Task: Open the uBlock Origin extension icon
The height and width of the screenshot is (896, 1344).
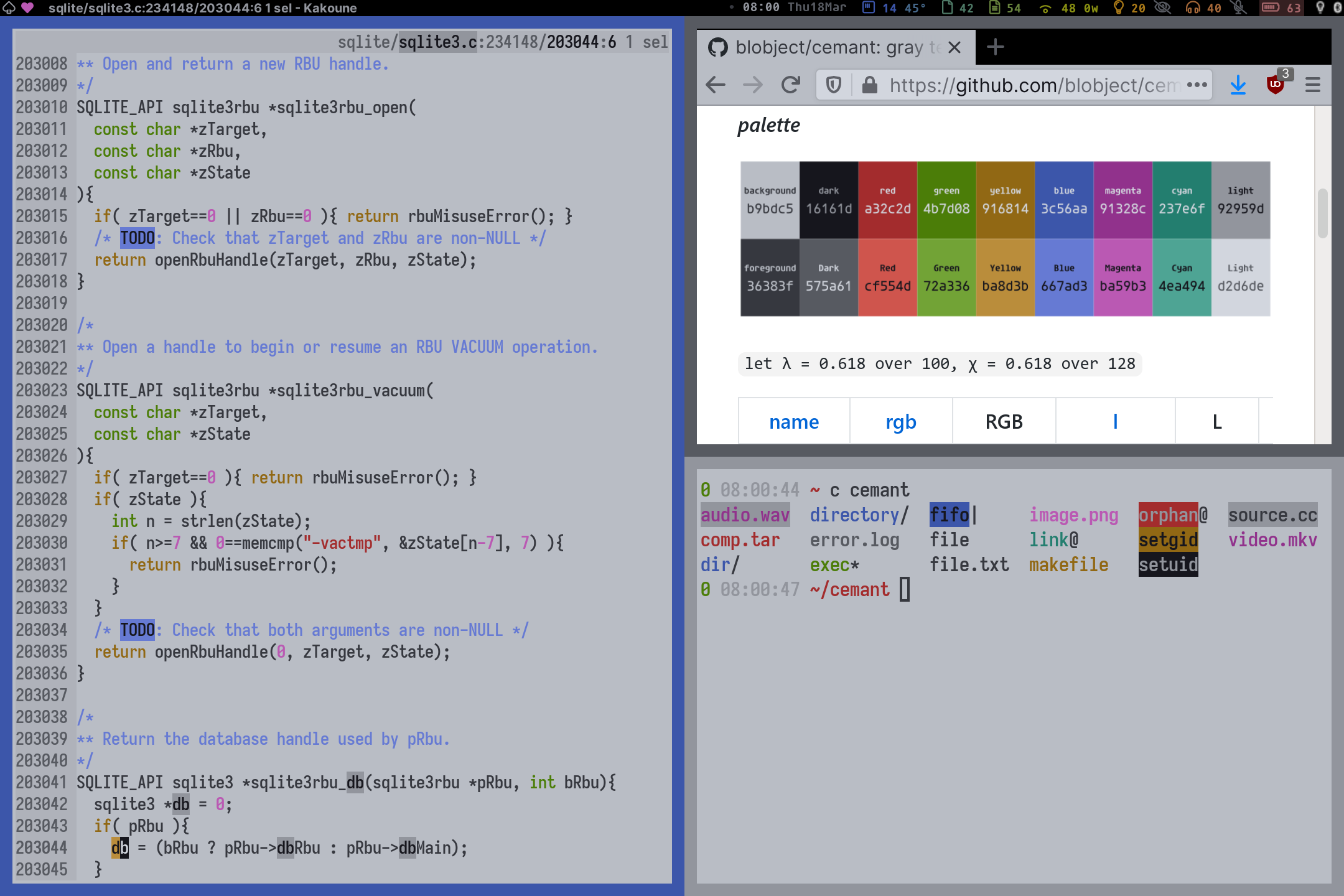Action: [1275, 85]
